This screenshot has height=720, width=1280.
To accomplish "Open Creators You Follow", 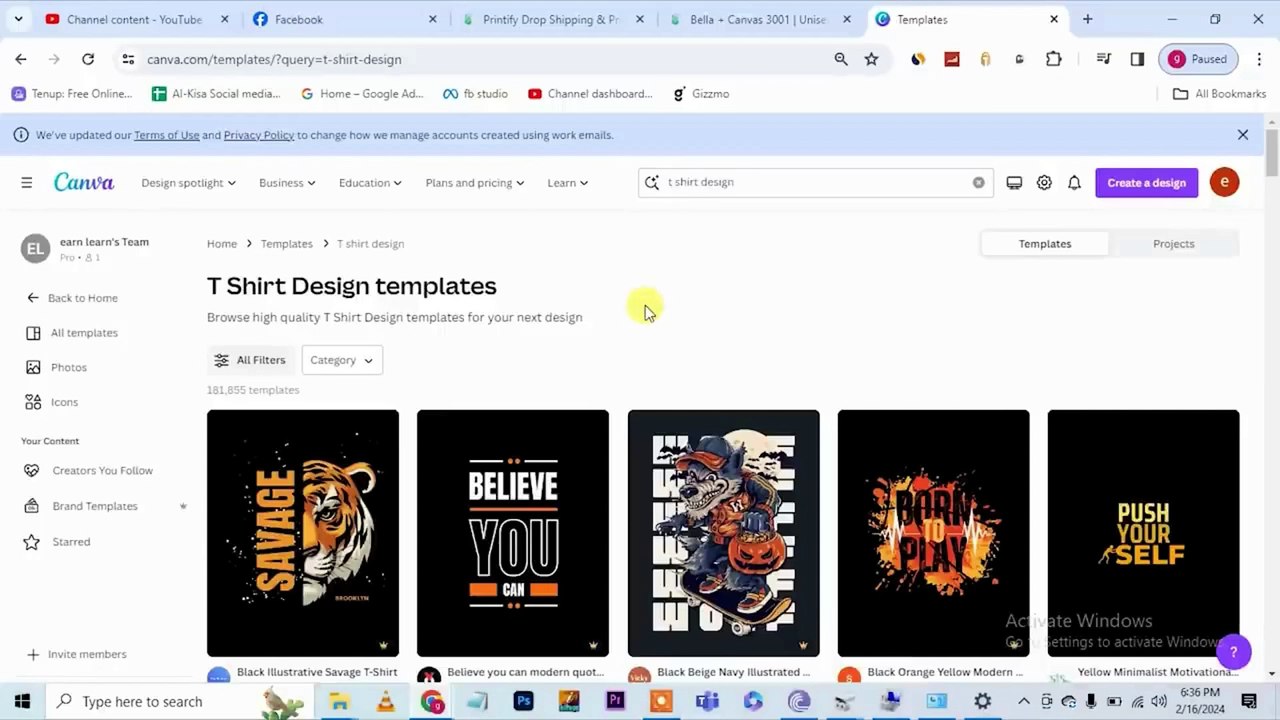I will coord(89,471).
